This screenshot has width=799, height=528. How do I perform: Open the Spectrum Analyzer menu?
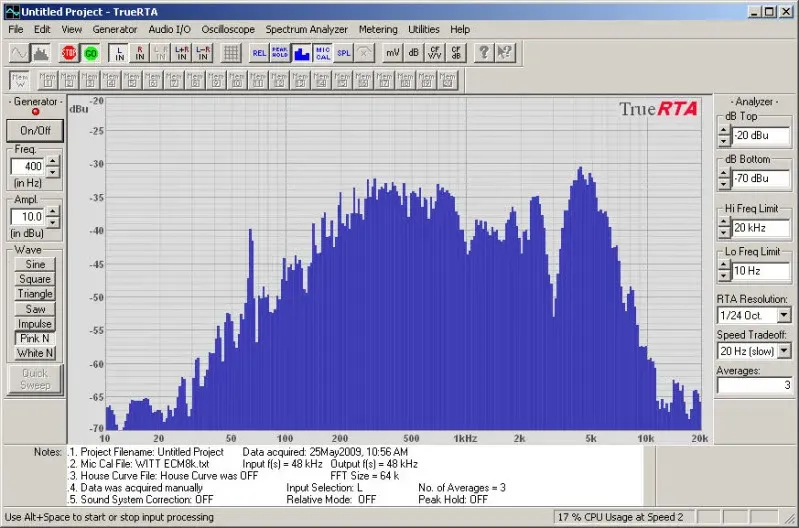(306, 30)
